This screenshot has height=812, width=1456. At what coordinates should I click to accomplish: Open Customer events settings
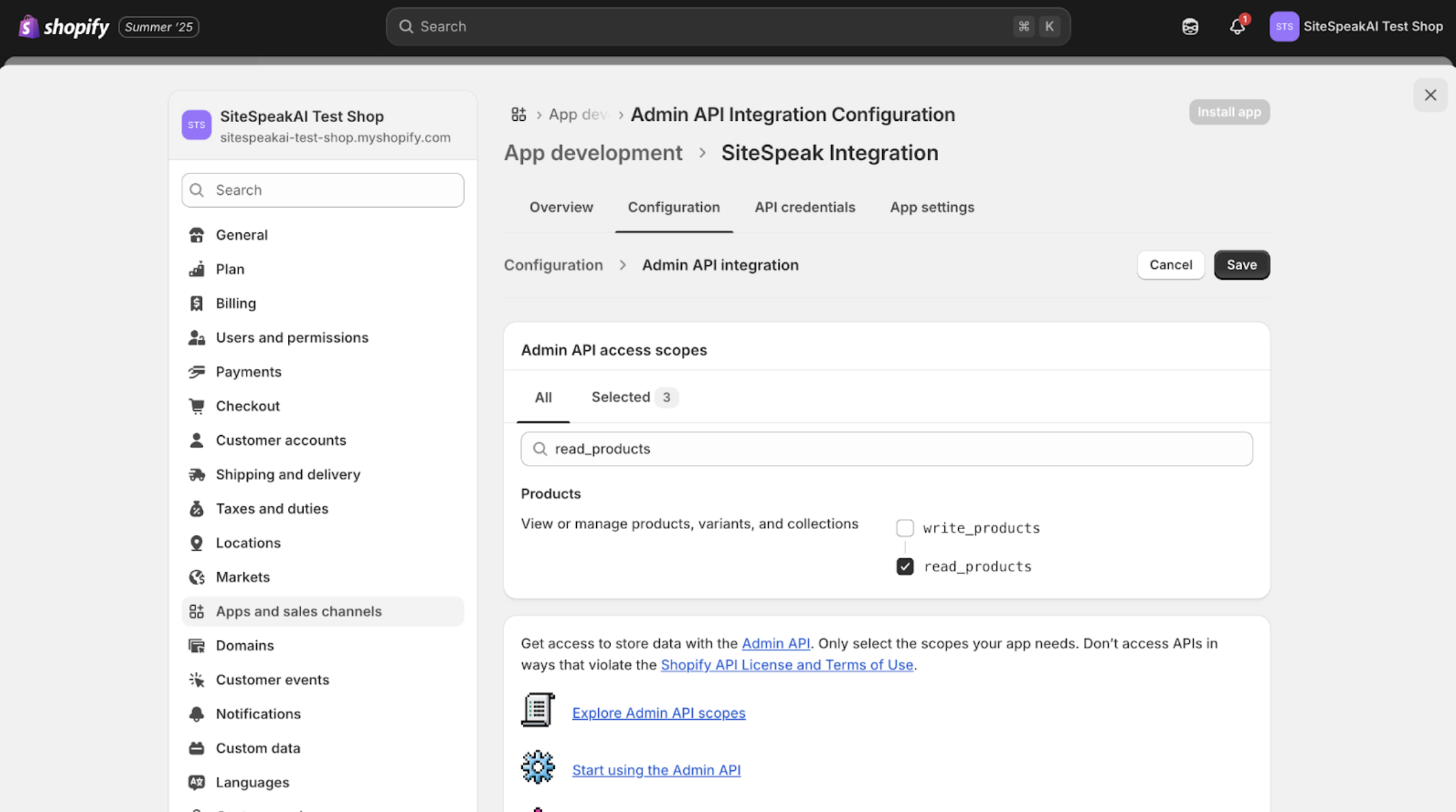pyautogui.click(x=272, y=679)
